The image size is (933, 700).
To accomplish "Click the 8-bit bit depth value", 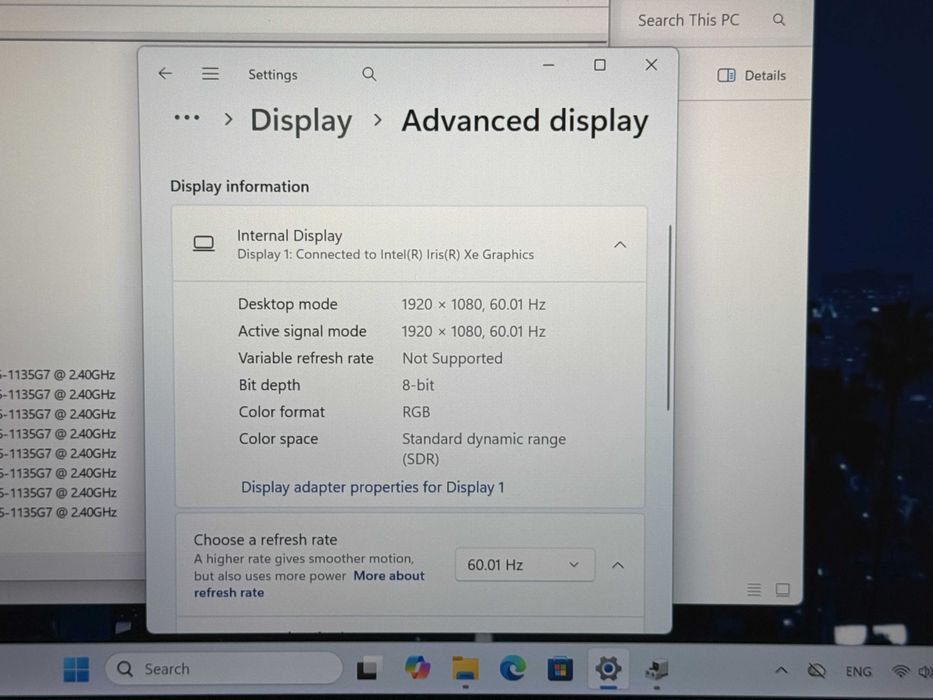I will click(x=418, y=385).
